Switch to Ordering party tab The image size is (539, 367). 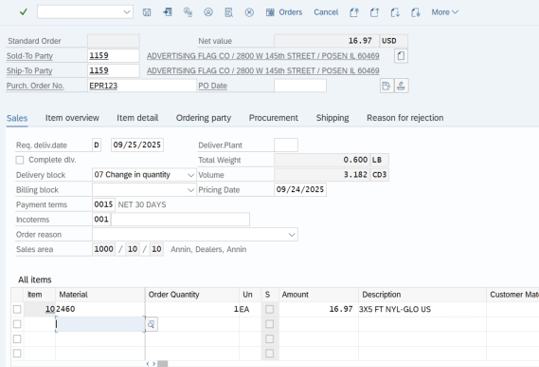point(204,118)
